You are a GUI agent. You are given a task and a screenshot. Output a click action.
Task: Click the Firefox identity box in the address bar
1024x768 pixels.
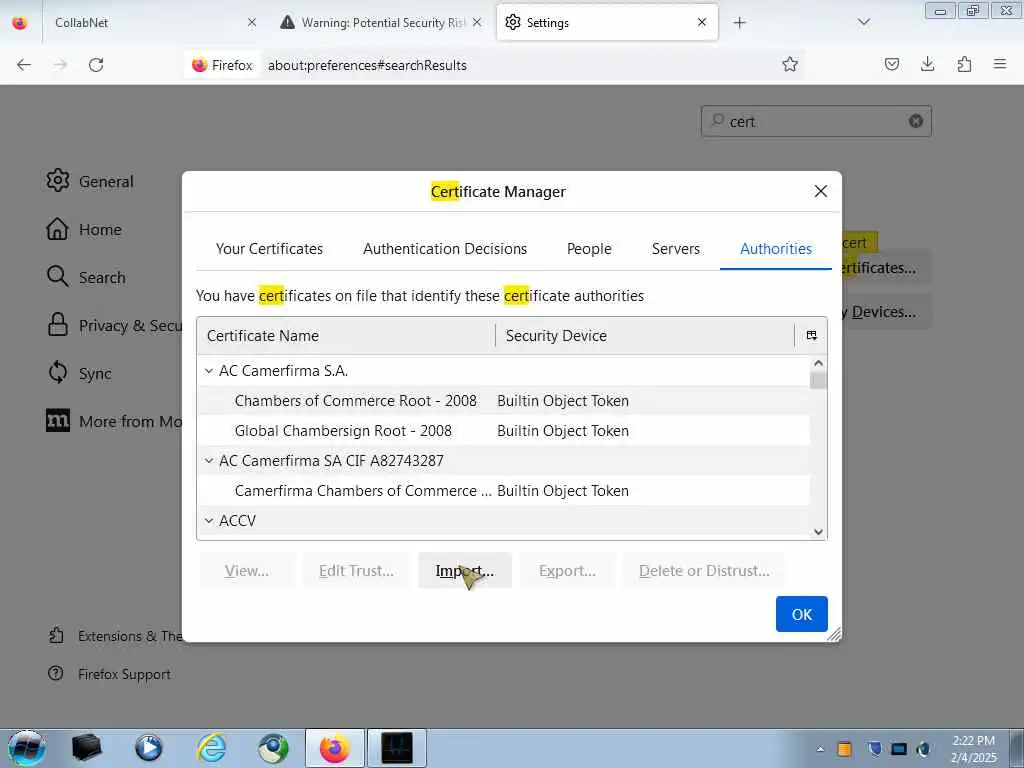222,65
